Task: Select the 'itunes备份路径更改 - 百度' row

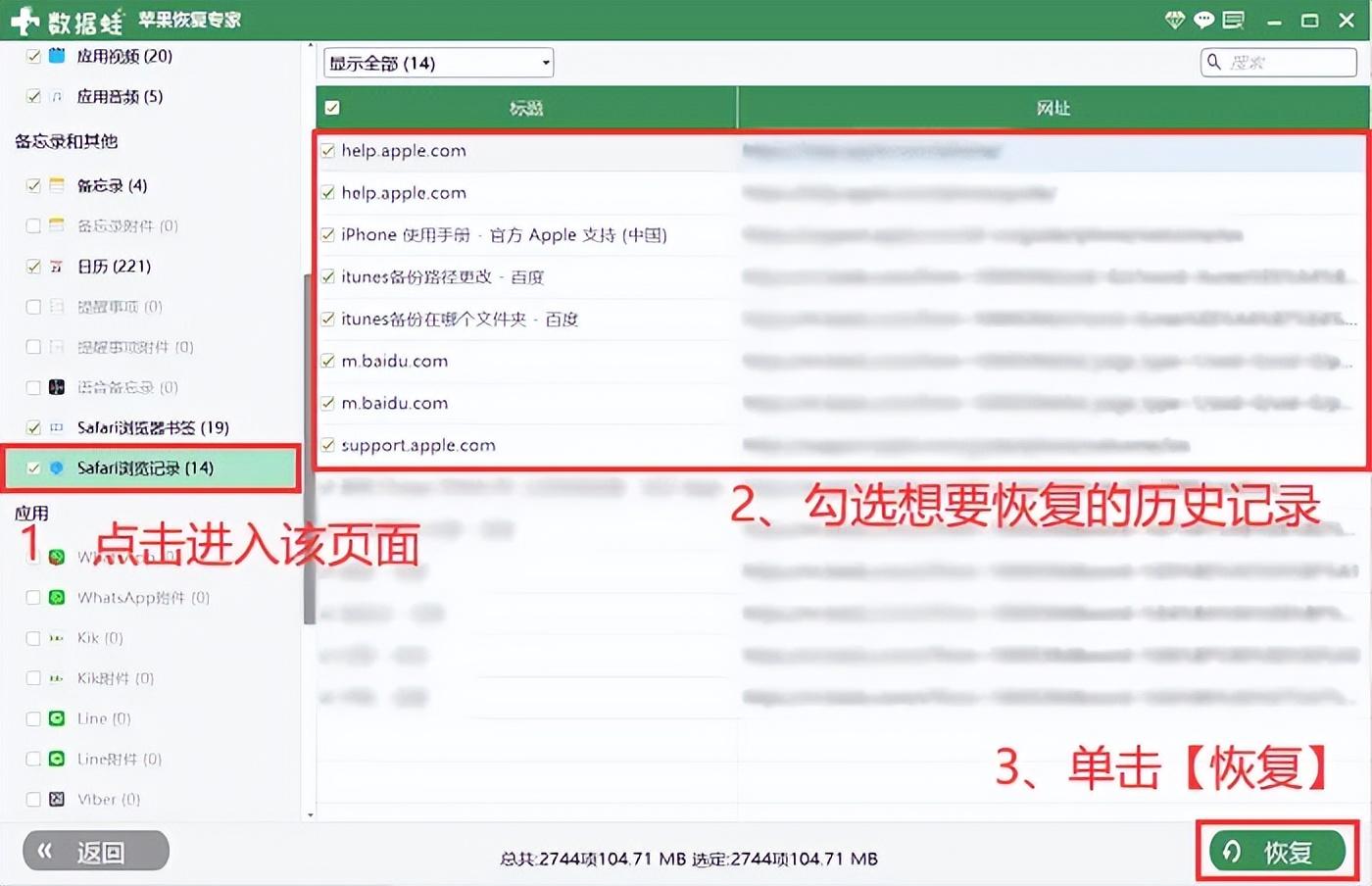Action: [x=843, y=277]
